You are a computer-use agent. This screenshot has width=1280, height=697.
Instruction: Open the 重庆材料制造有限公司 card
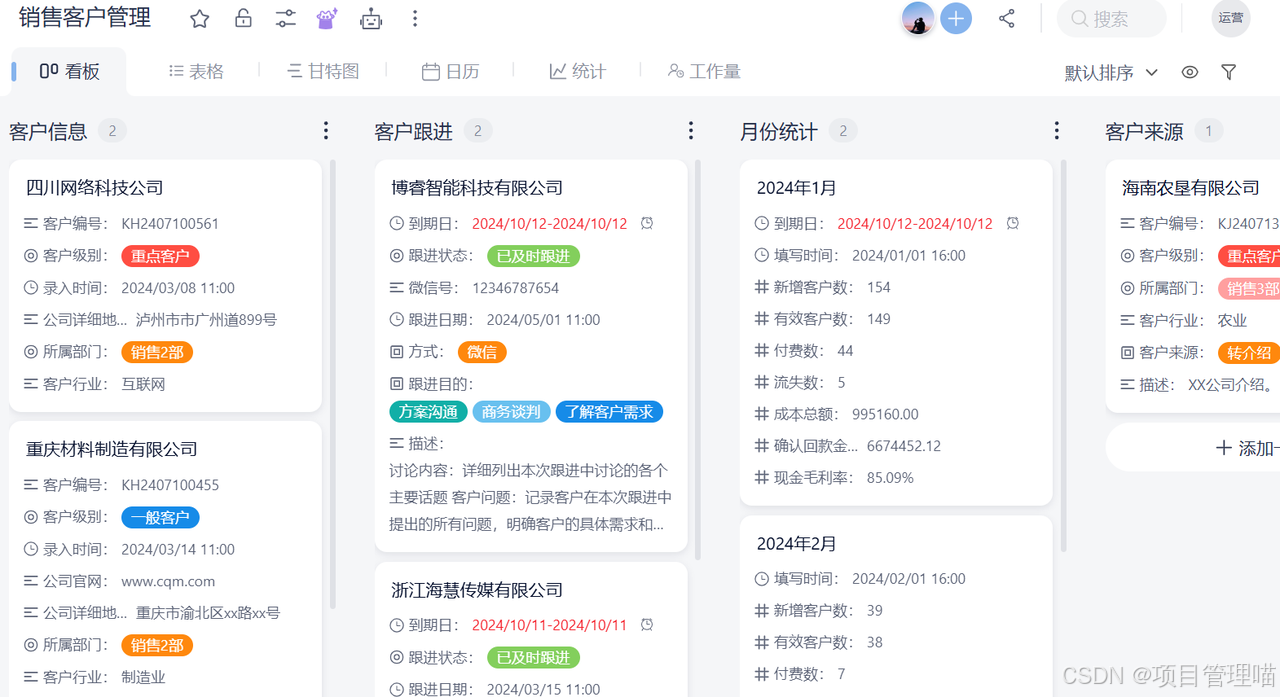(165, 559)
